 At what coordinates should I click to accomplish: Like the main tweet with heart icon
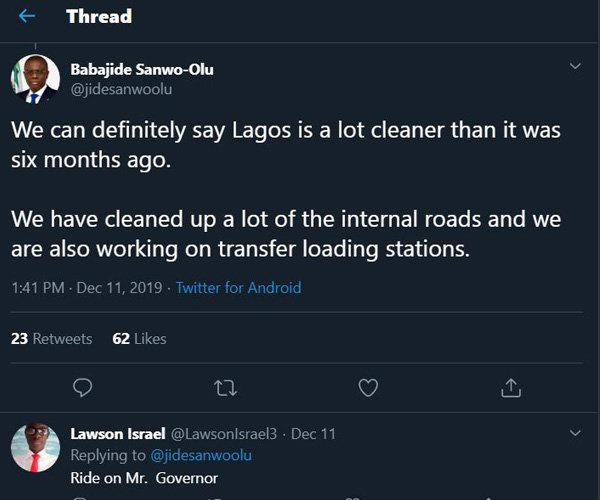tap(368, 386)
